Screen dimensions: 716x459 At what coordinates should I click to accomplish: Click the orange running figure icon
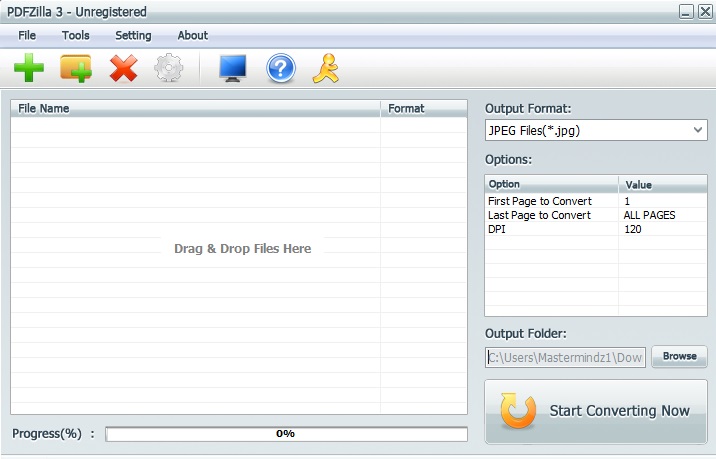coord(327,69)
